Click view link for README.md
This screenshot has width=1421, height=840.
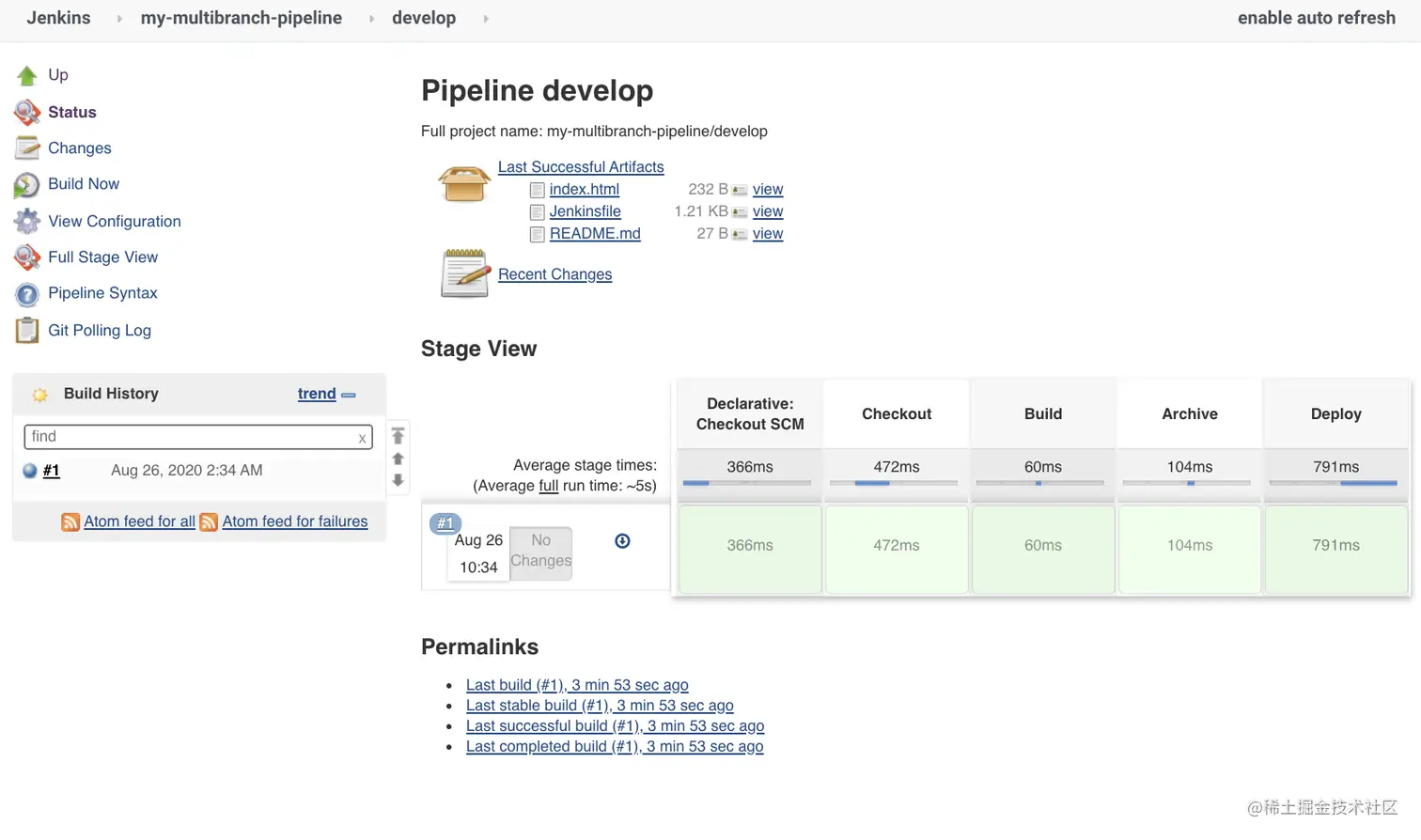pos(768,233)
